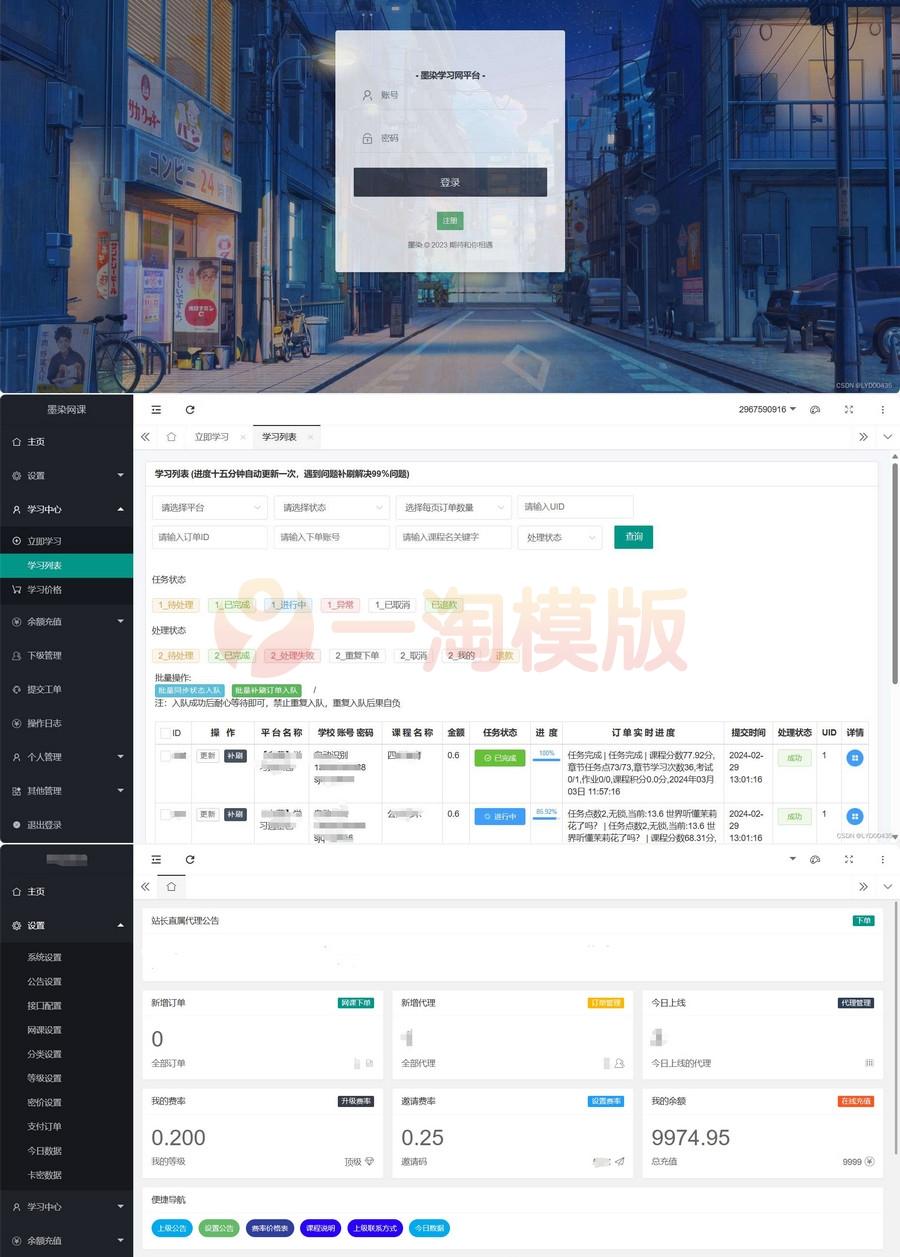Viewport: 900px width, 1257px height.
Task: Click the 主页 home icon in the sidebar
Action: coord(15,441)
